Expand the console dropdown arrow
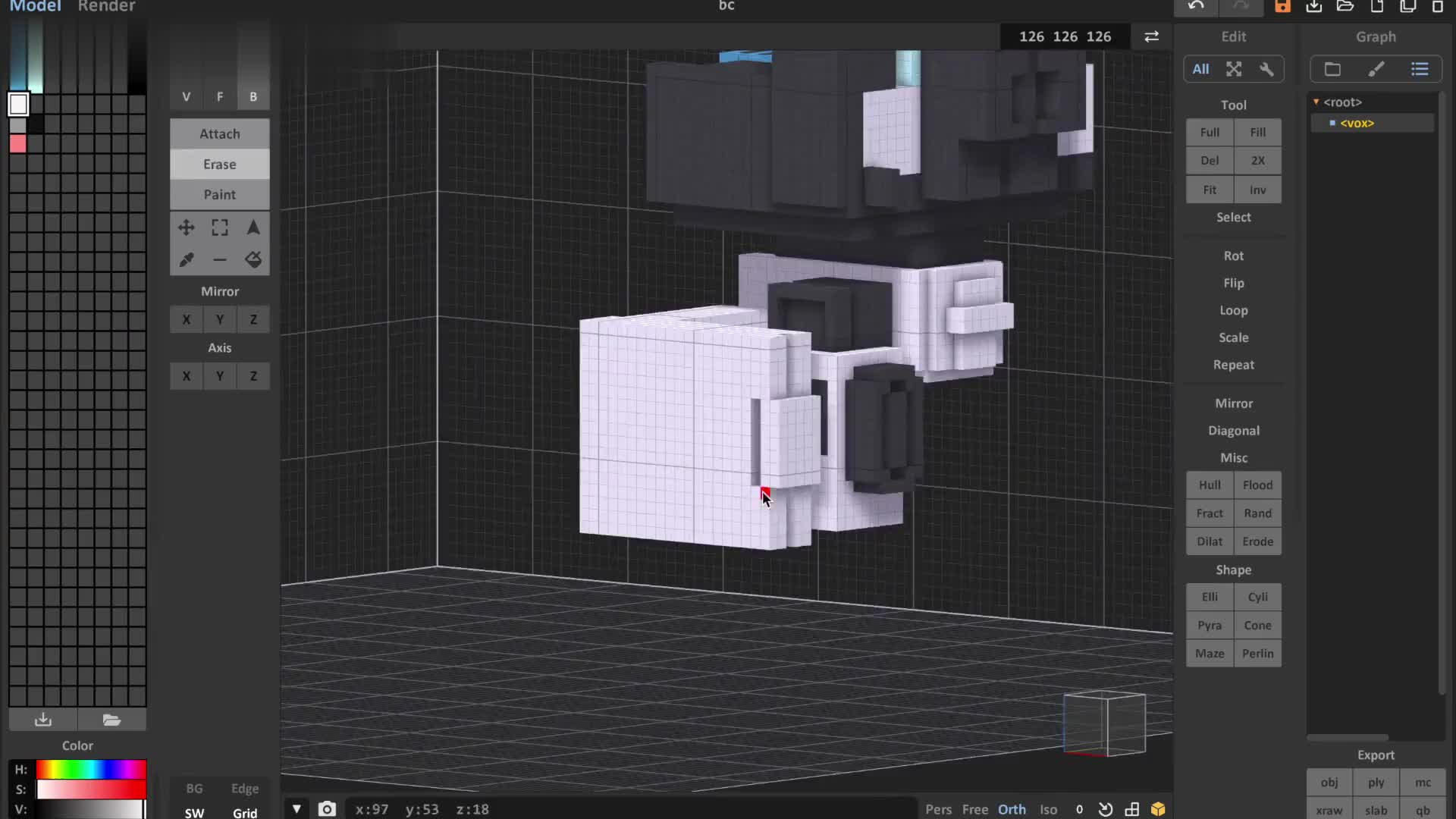This screenshot has width=1456, height=819. tap(297, 809)
